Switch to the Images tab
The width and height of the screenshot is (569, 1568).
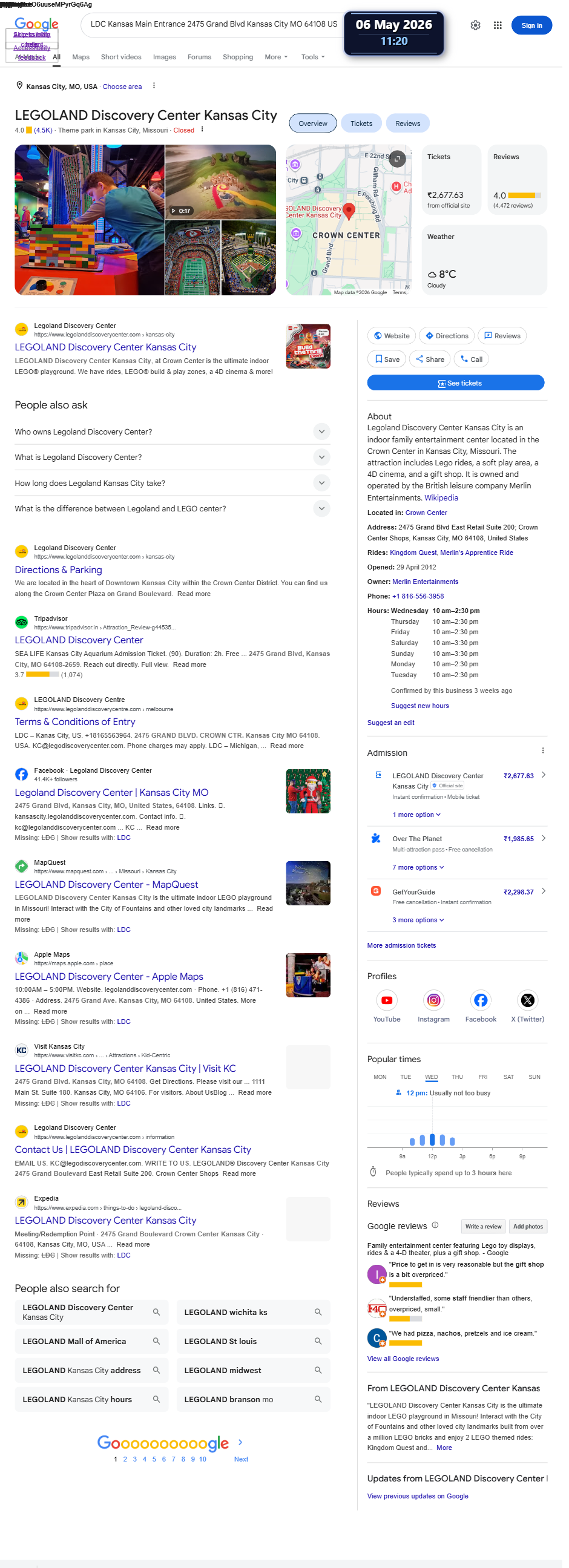click(164, 57)
